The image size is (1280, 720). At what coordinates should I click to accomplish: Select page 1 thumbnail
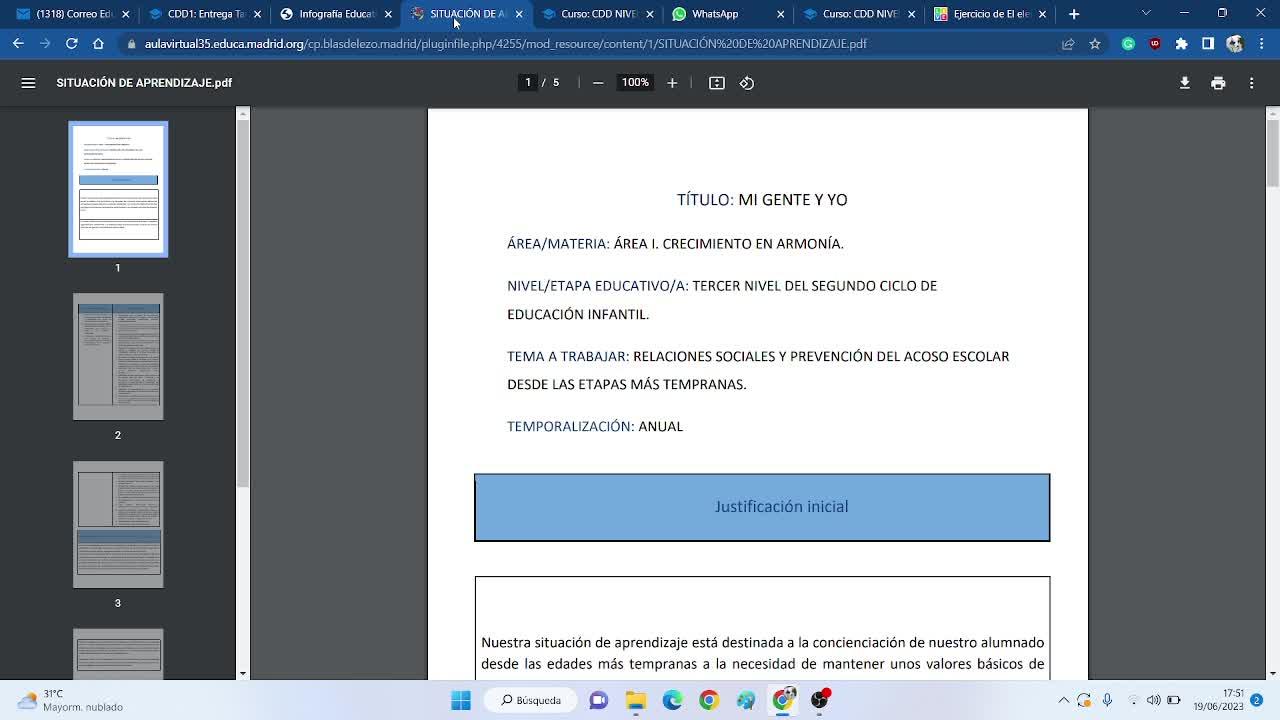(x=118, y=189)
